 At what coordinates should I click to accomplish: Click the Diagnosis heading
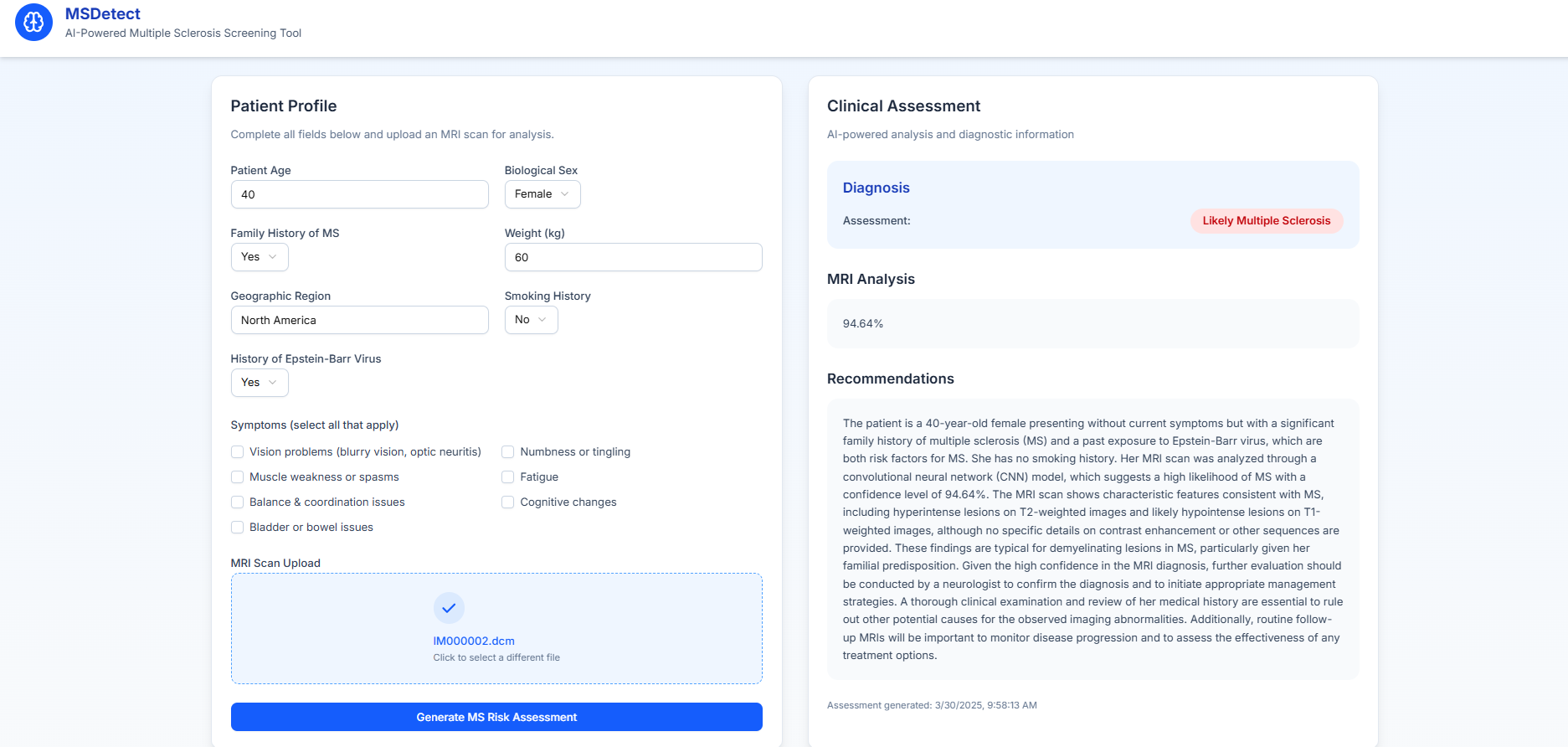click(x=876, y=188)
